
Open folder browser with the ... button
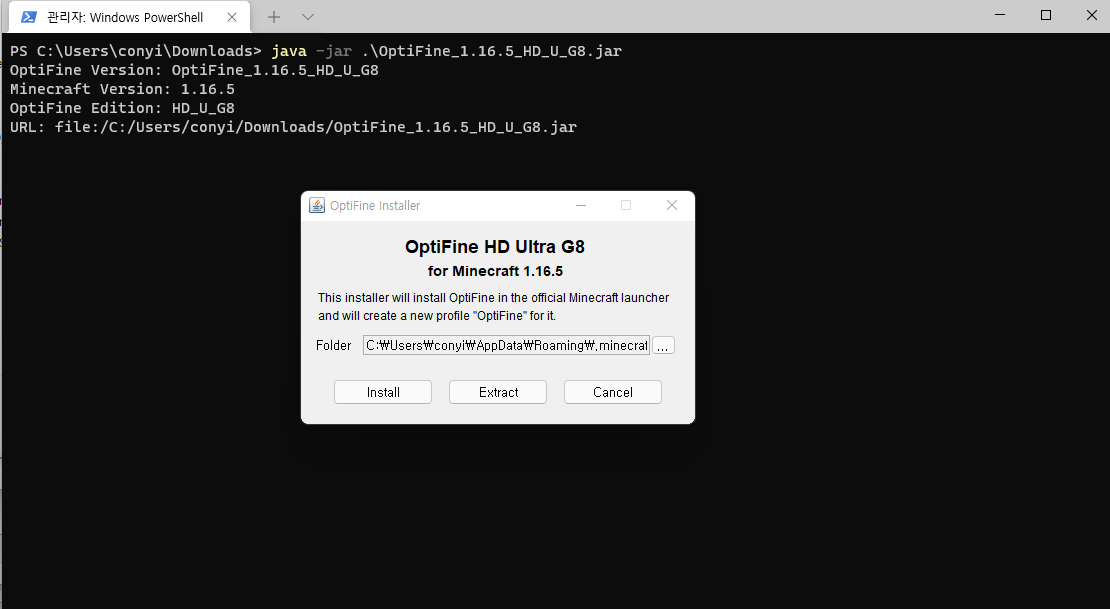(663, 346)
